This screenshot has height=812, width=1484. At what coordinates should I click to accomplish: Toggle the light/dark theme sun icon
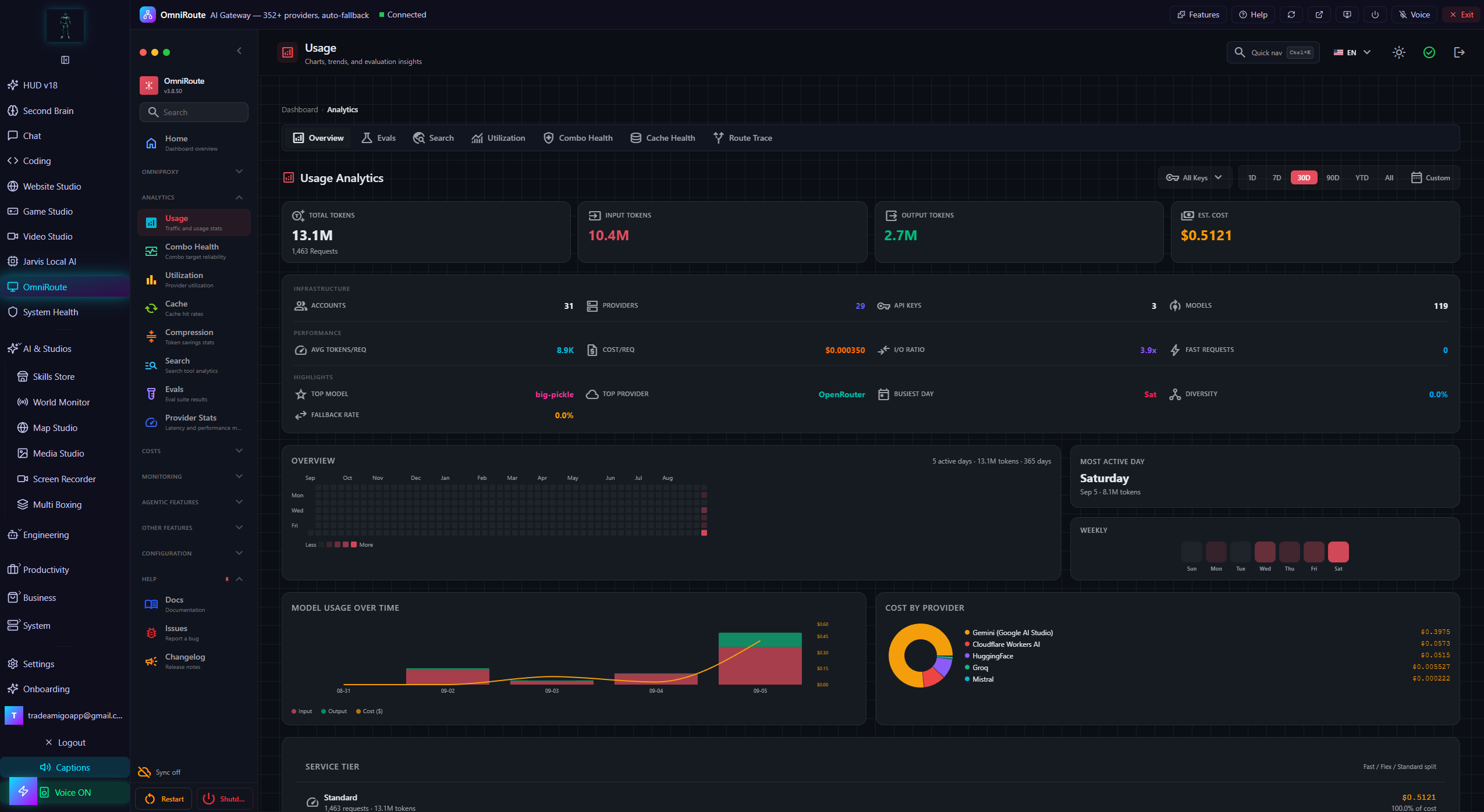1399,52
